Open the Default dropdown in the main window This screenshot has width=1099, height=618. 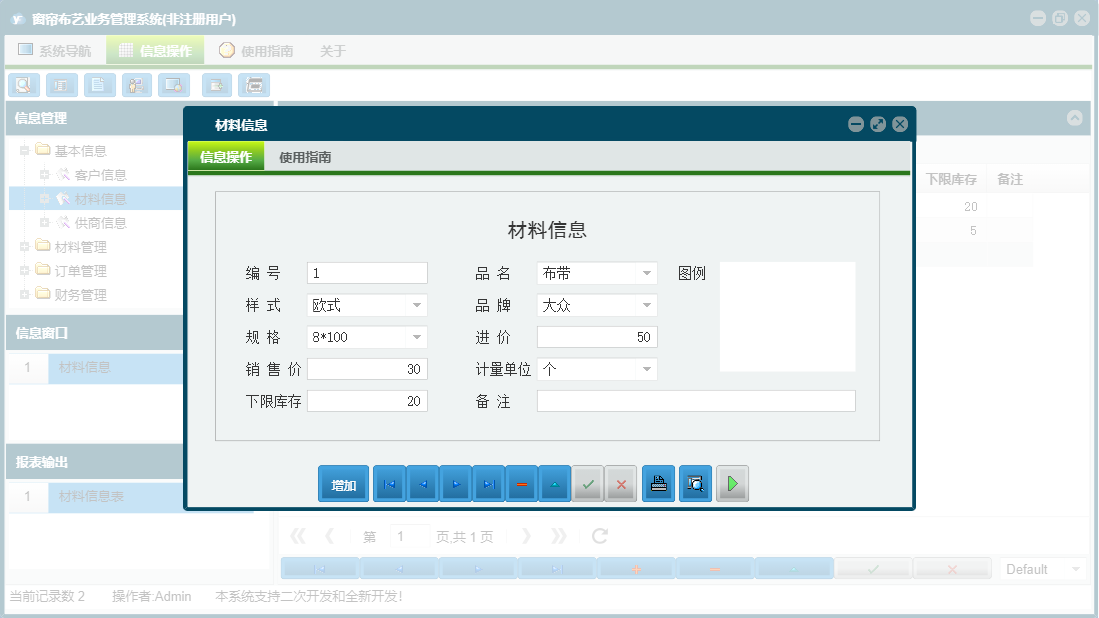pos(1076,569)
